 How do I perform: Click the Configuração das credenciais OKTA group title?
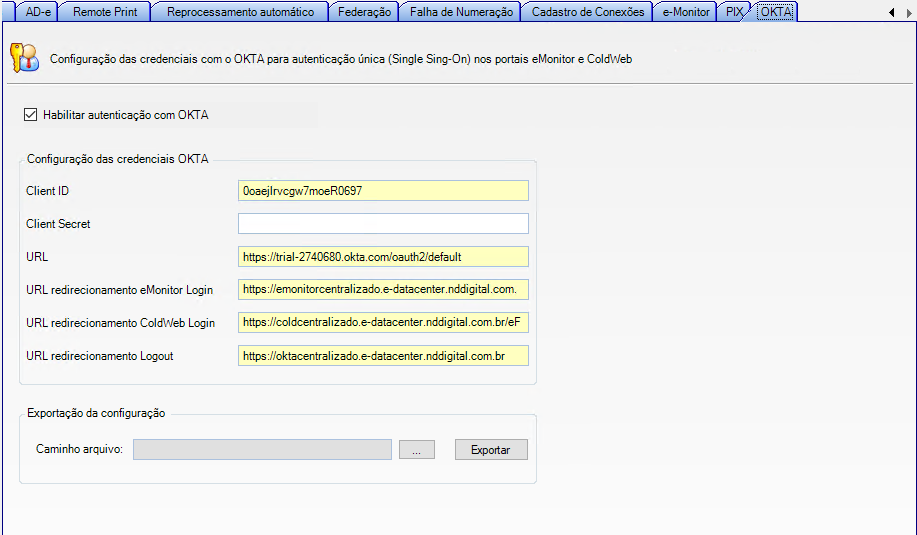118,159
